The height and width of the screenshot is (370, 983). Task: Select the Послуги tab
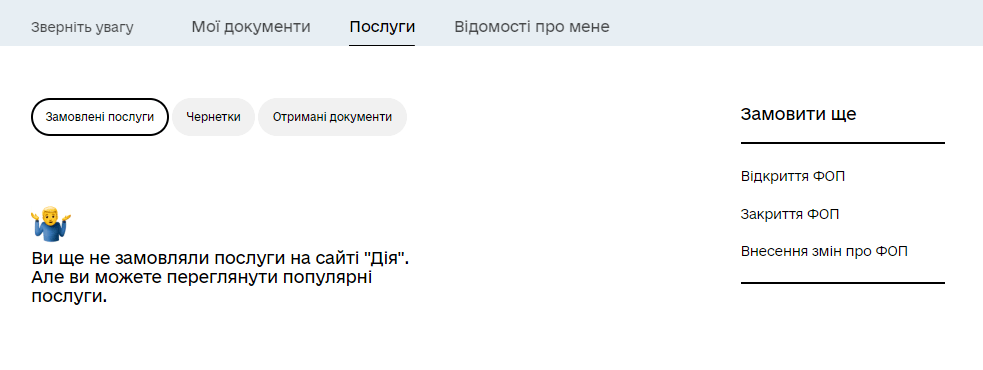point(382,27)
